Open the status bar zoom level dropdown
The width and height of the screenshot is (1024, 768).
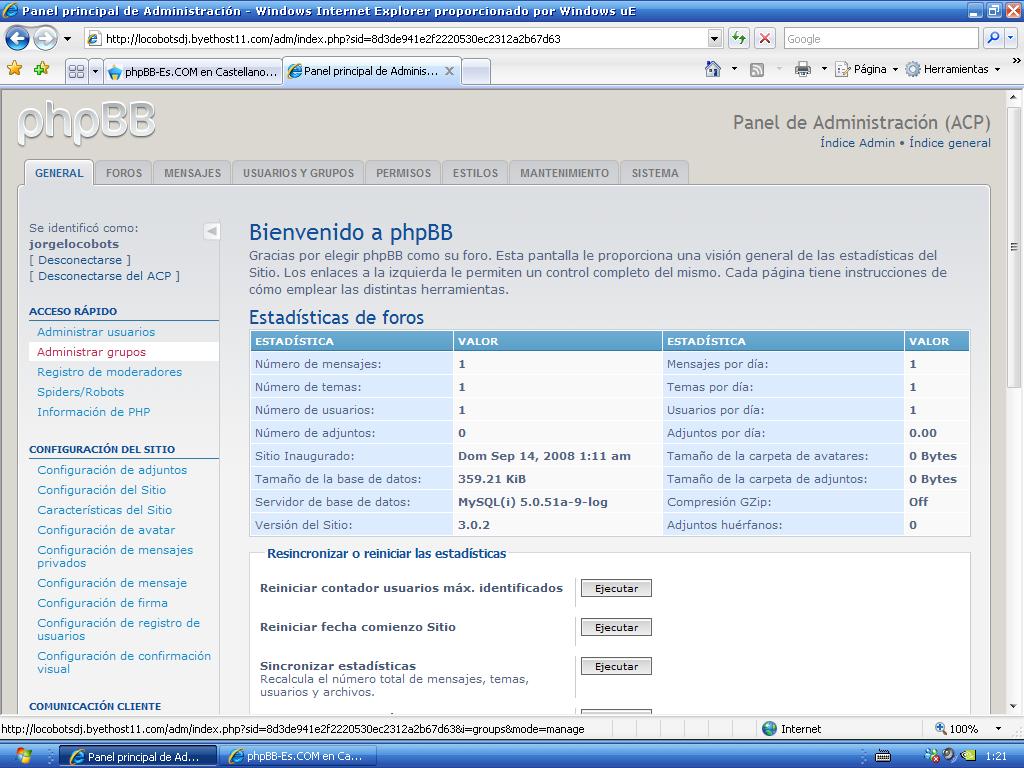pos(998,729)
